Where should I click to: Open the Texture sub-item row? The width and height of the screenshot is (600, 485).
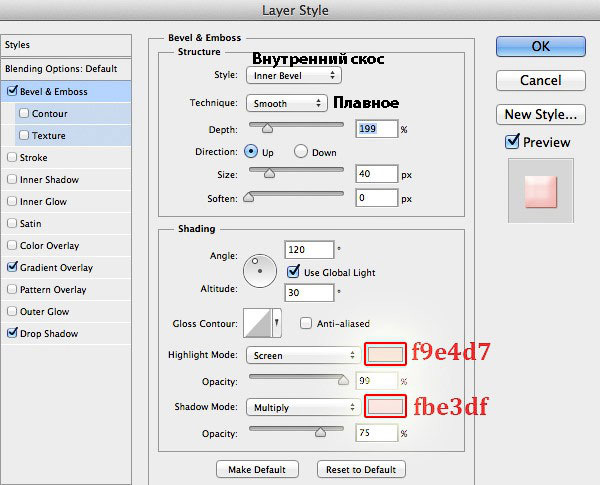tap(73, 136)
